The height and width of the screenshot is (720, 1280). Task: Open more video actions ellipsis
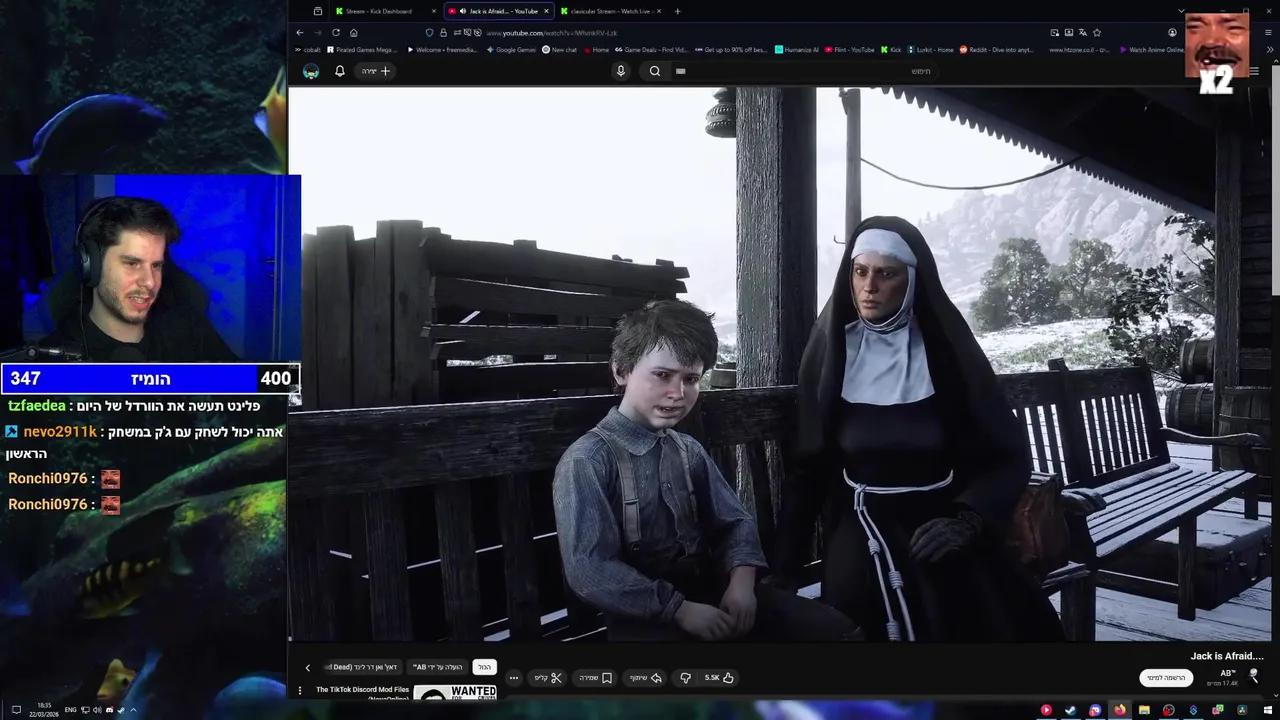tap(514, 678)
